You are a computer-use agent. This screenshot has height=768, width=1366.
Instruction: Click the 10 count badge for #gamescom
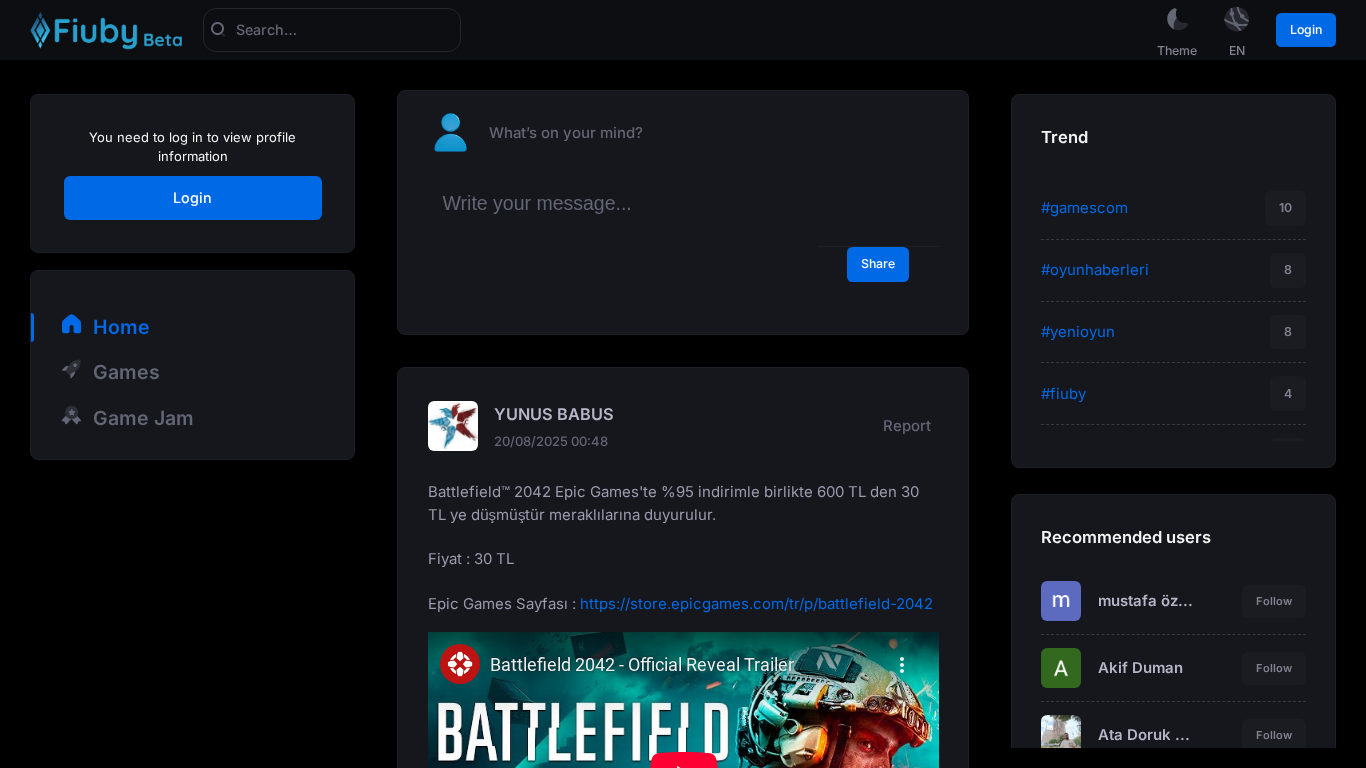[1285, 208]
